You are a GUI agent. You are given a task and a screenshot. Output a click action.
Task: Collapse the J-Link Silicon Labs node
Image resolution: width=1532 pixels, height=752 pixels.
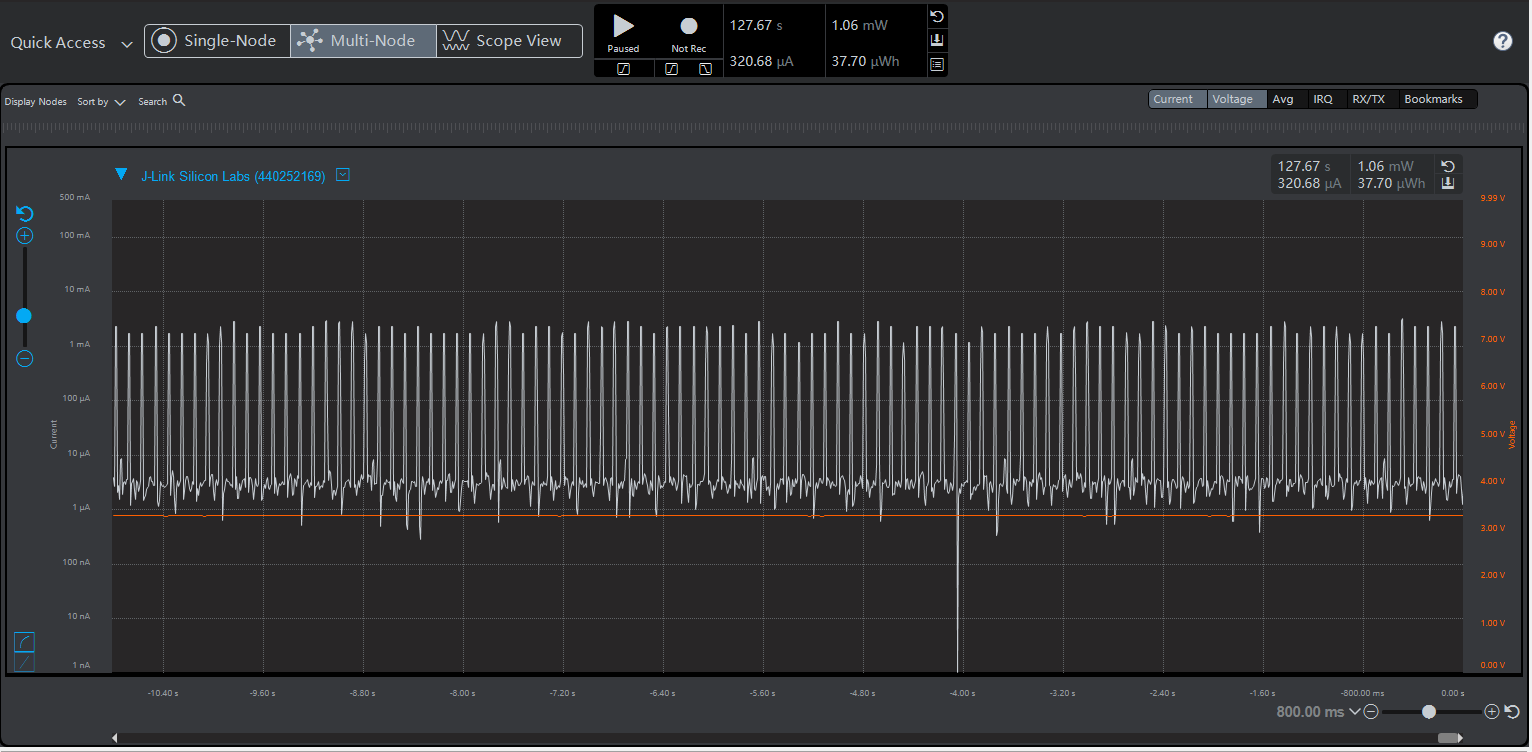click(121, 175)
